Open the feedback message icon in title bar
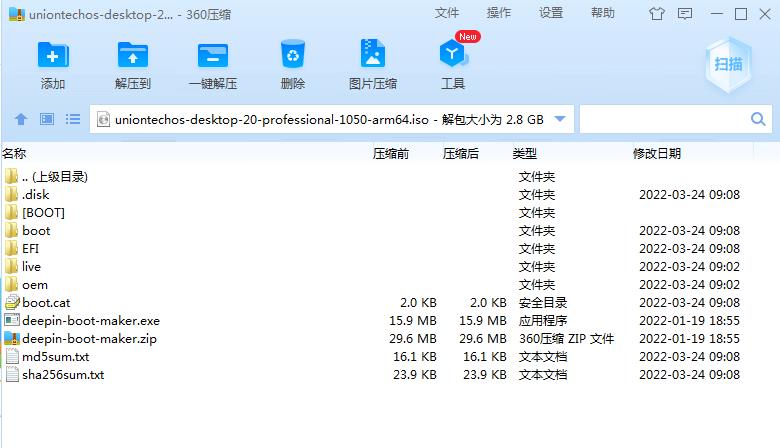The width and height of the screenshot is (780, 448). [x=685, y=13]
